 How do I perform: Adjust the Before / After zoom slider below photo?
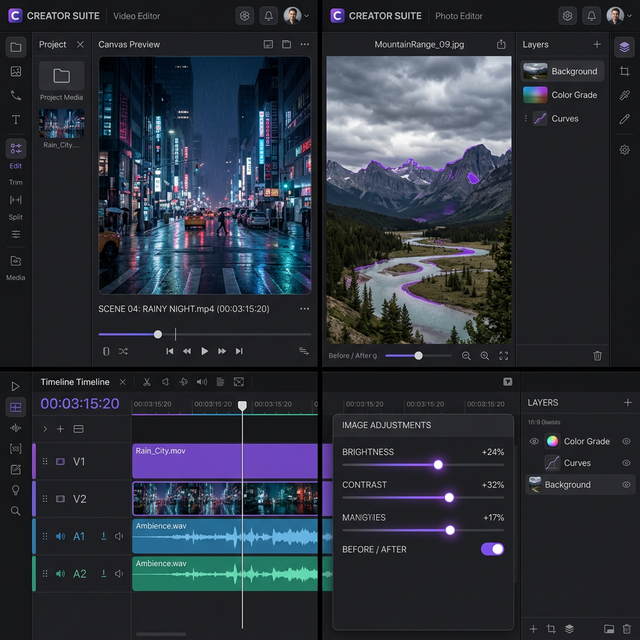tap(418, 356)
